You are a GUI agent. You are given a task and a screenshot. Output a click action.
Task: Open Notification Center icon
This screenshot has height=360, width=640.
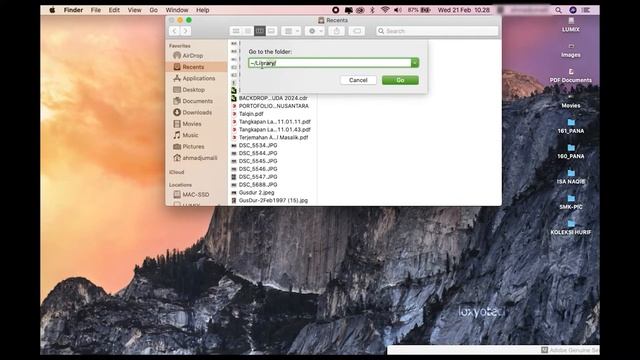pos(586,10)
